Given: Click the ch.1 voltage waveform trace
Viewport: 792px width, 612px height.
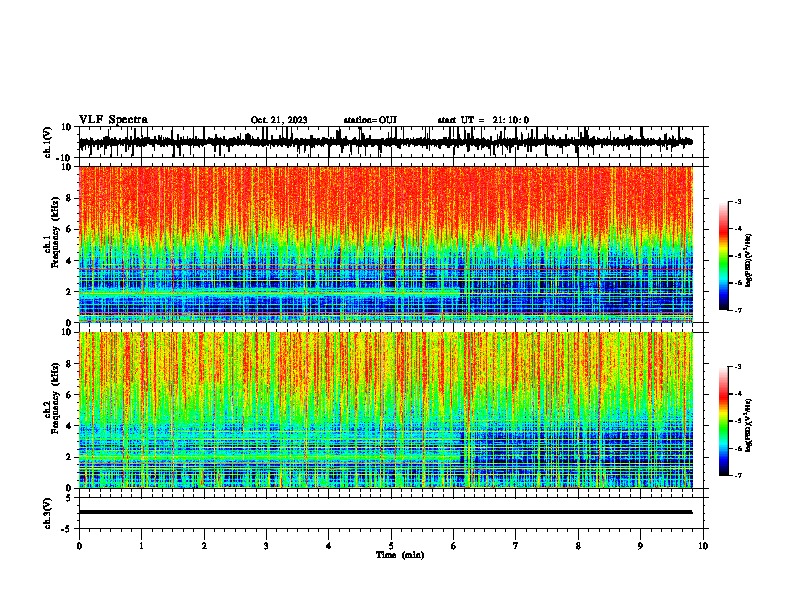Looking at the screenshot, I should 385,142.
